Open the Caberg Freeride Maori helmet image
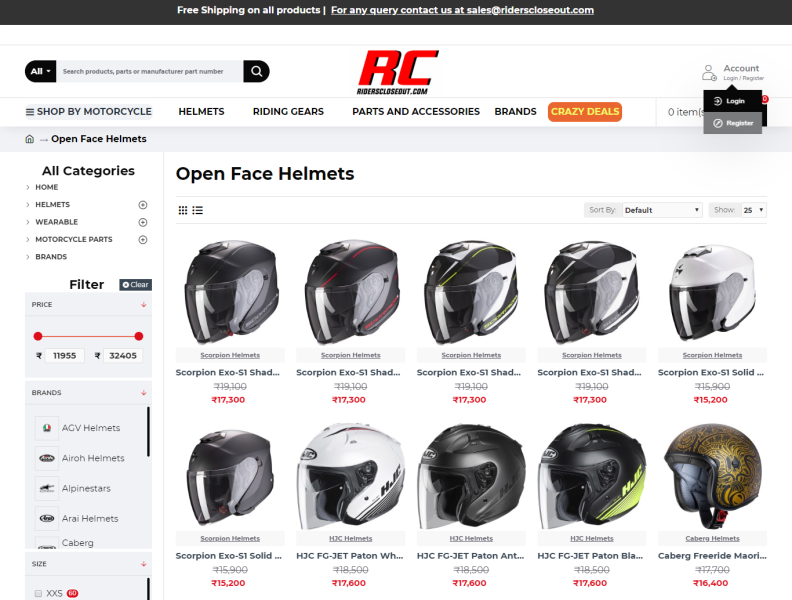Viewport: 792px width, 600px height. tap(712, 476)
